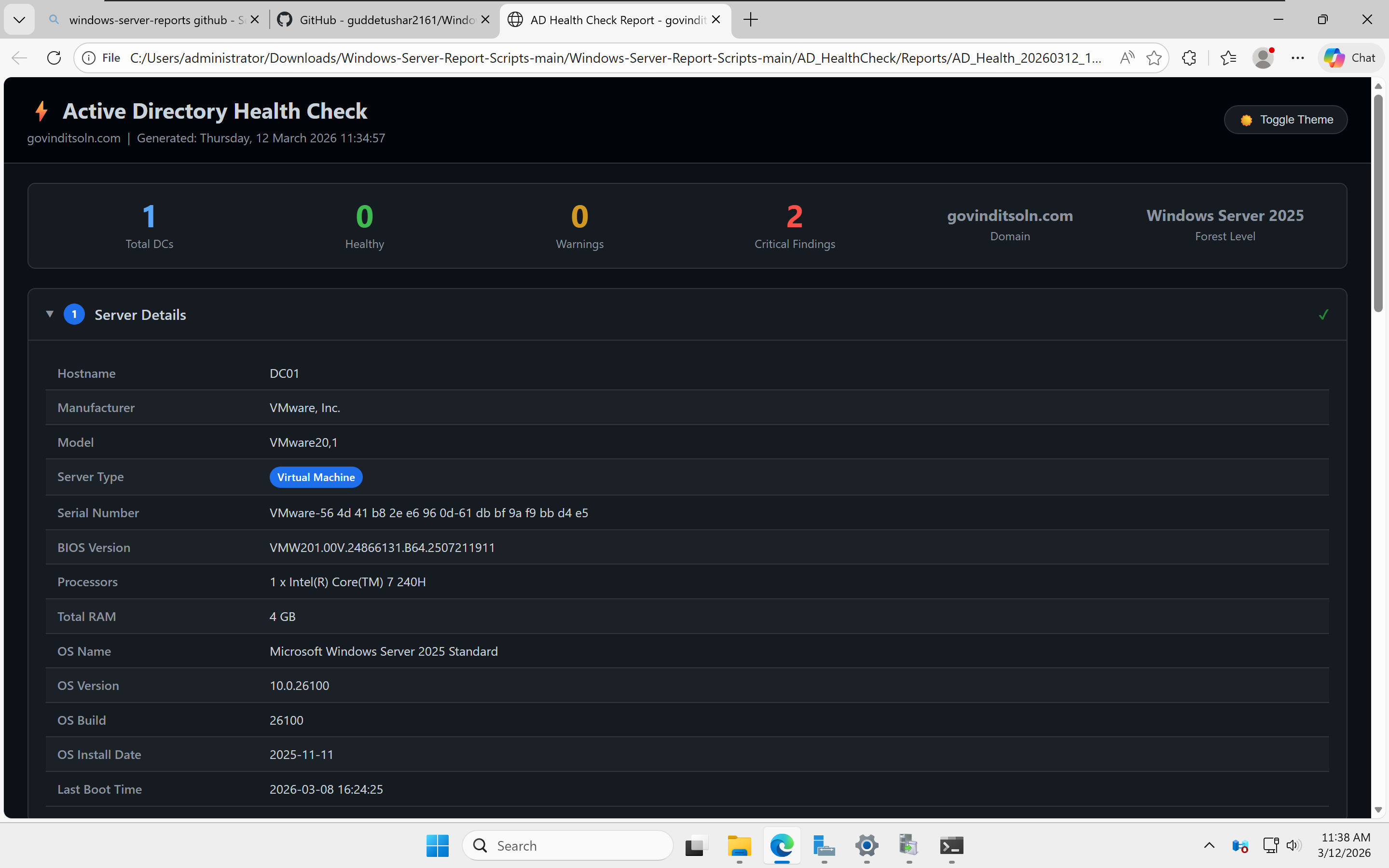Viewport: 1389px width, 868px height.
Task: Click the BIOS Version value
Action: pos(382,547)
